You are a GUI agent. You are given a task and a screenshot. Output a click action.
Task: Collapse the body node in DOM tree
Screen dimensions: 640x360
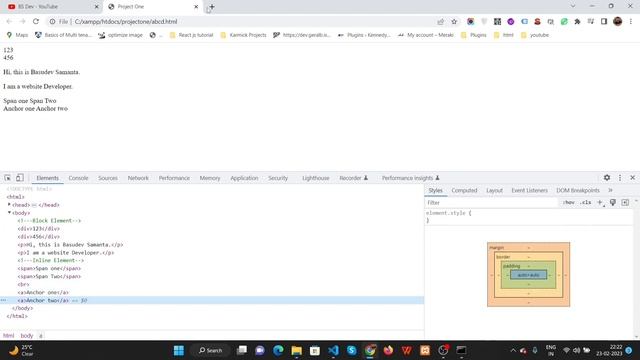pyautogui.click(x=9, y=213)
